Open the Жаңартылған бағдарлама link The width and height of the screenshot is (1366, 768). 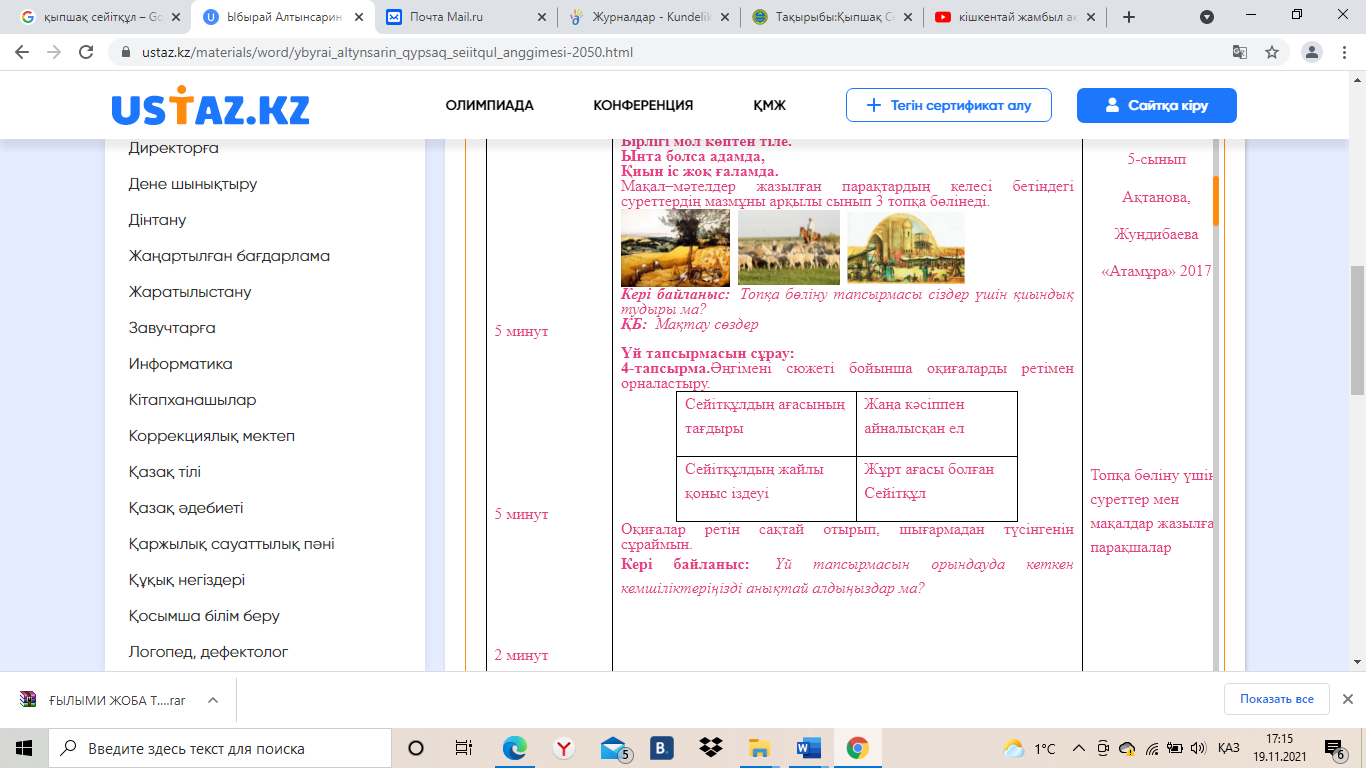[229, 256]
